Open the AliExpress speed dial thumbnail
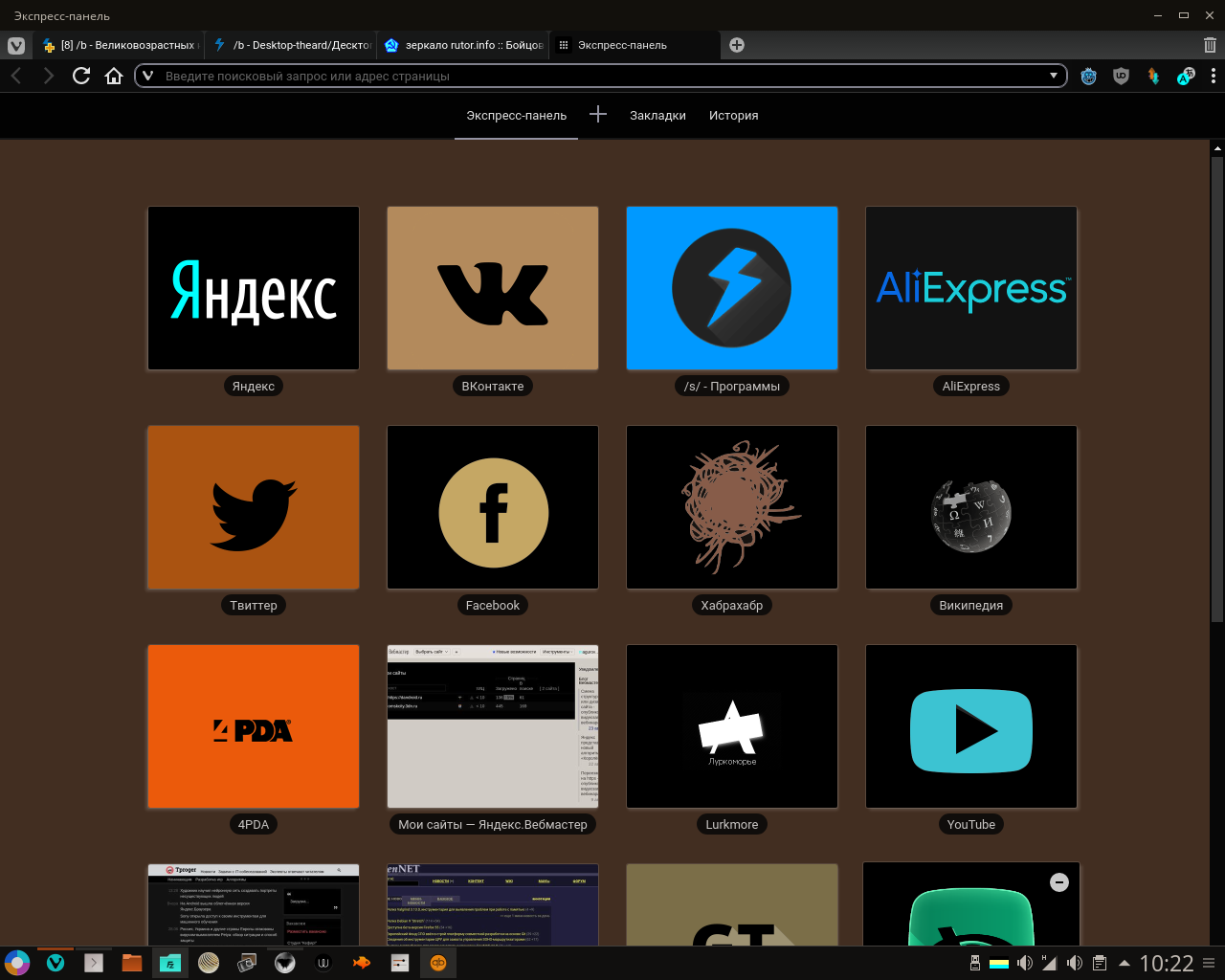This screenshot has width=1225, height=980. (x=971, y=288)
